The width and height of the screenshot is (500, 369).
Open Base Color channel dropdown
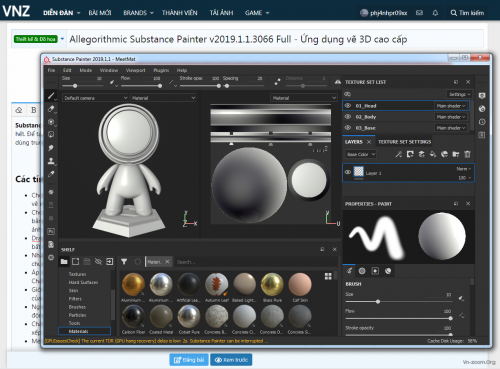361,154
